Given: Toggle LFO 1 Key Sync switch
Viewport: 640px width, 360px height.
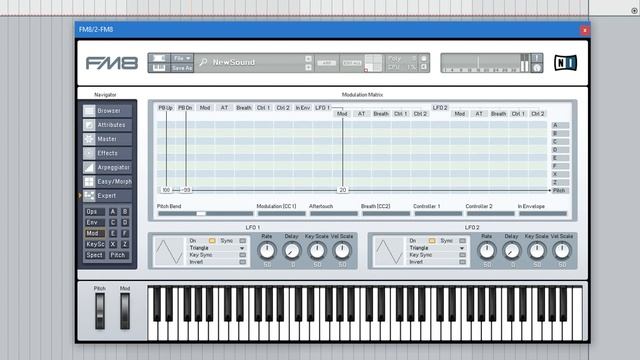Looking at the screenshot, I should (242, 255).
